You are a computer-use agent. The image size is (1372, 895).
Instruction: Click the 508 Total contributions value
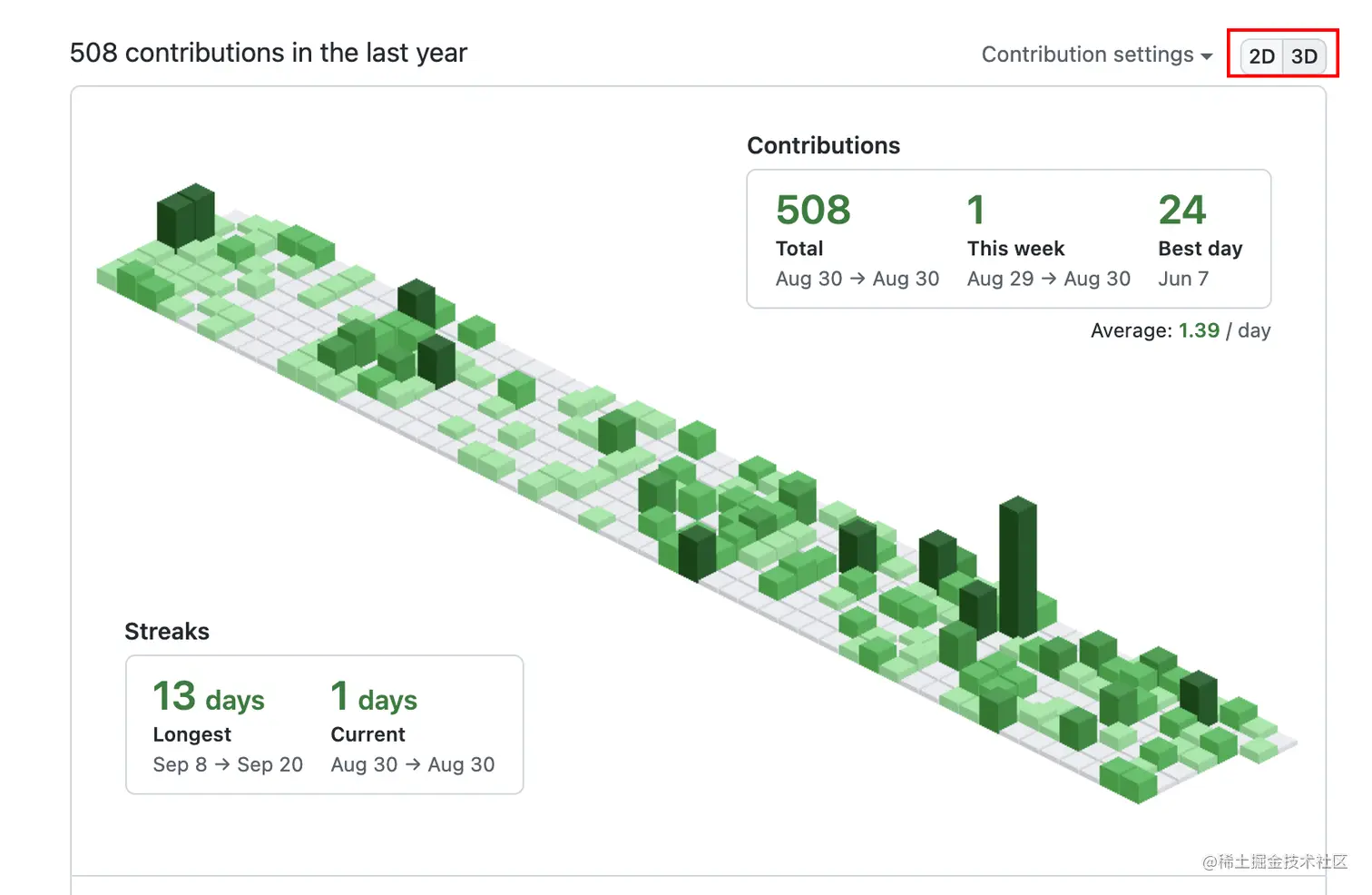click(x=812, y=210)
